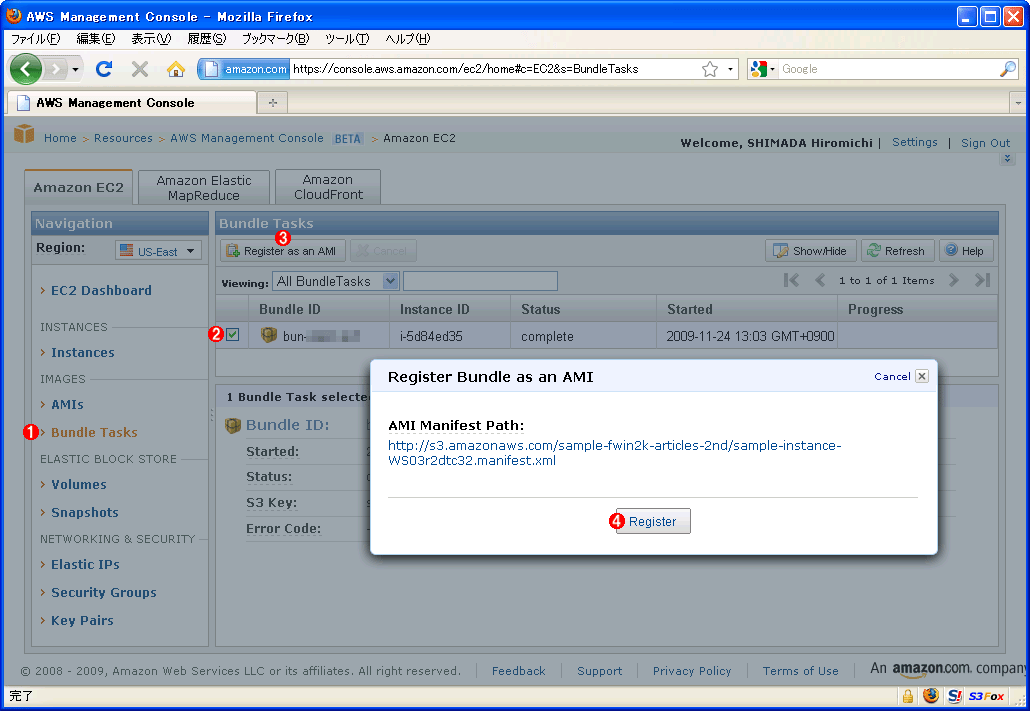Viewport: 1030px width, 711px height.
Task: Open the S3Fox add-on in status bar
Action: pyautogui.click(x=986, y=696)
